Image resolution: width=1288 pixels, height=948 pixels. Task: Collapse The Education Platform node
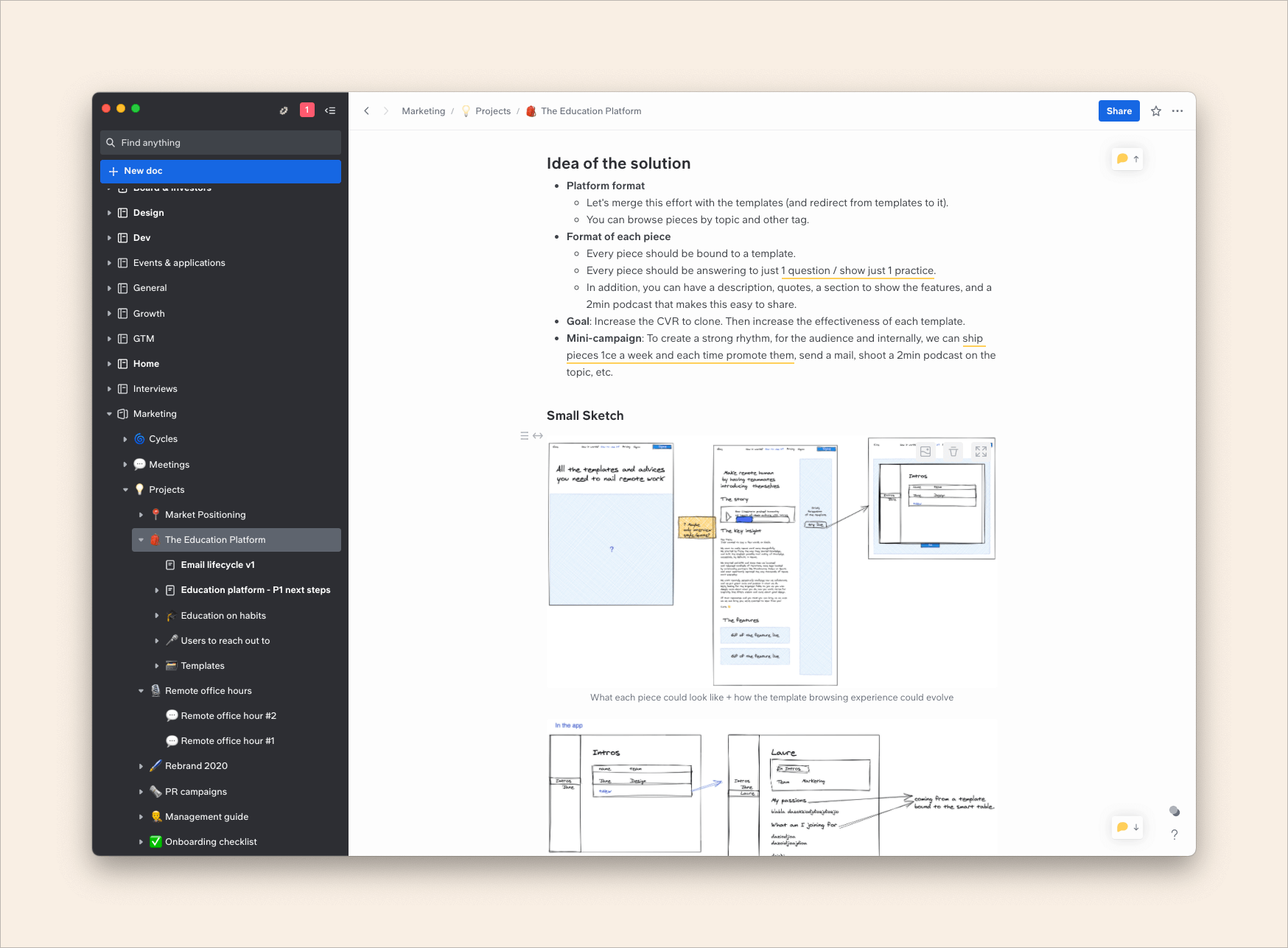click(x=141, y=540)
